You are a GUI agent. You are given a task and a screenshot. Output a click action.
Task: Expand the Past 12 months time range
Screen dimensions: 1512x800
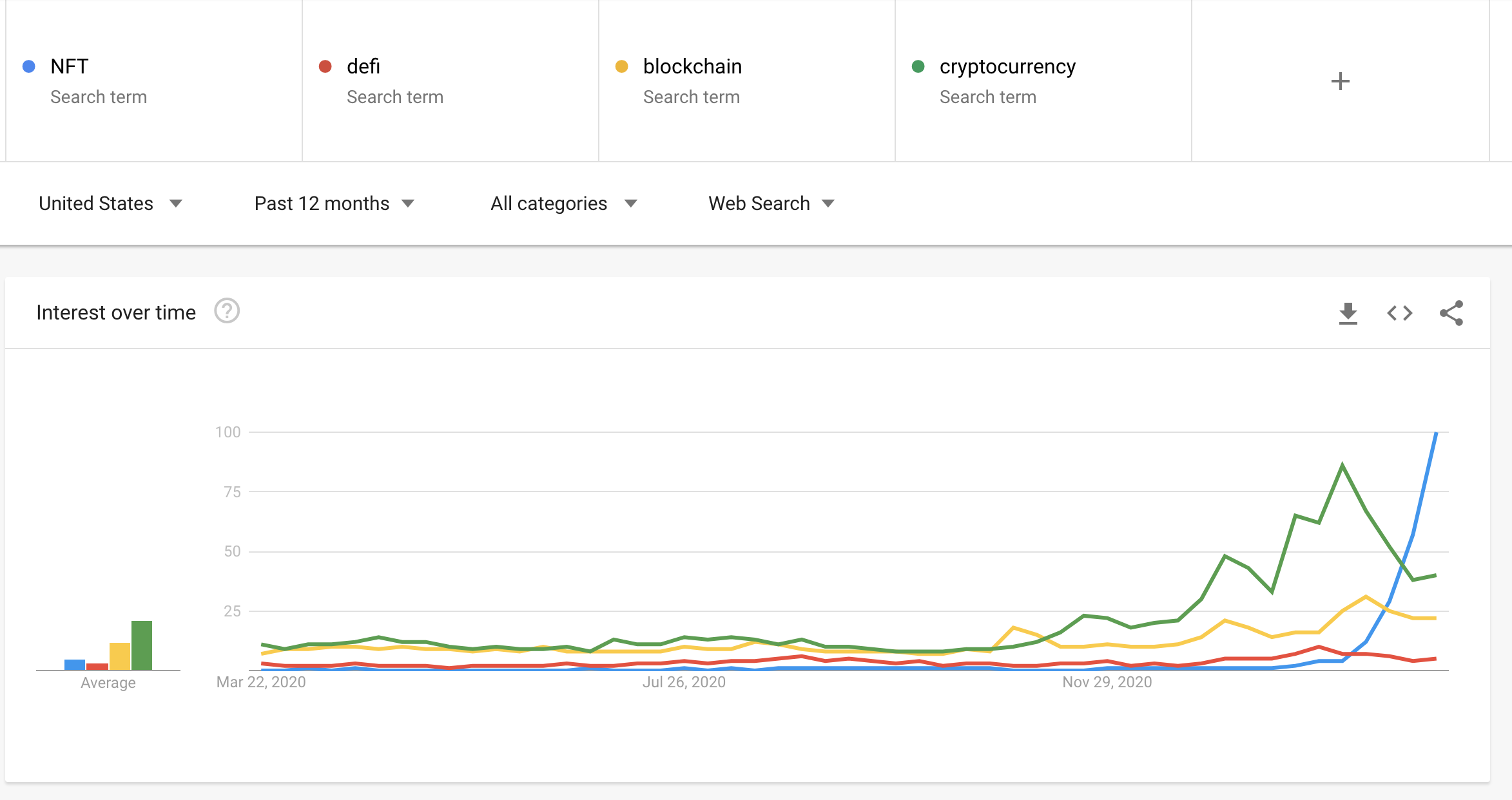334,204
